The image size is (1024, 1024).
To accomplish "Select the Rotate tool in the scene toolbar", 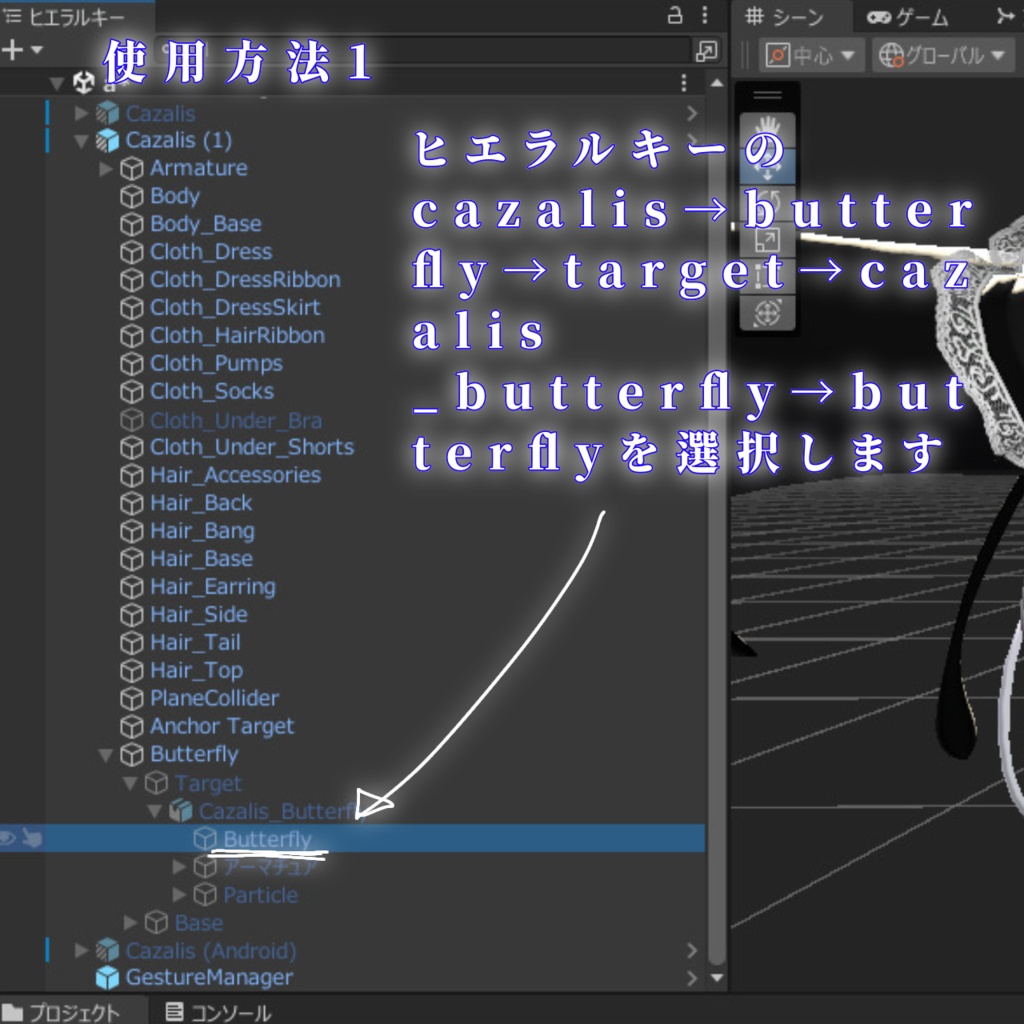I will pyautogui.click(x=766, y=202).
